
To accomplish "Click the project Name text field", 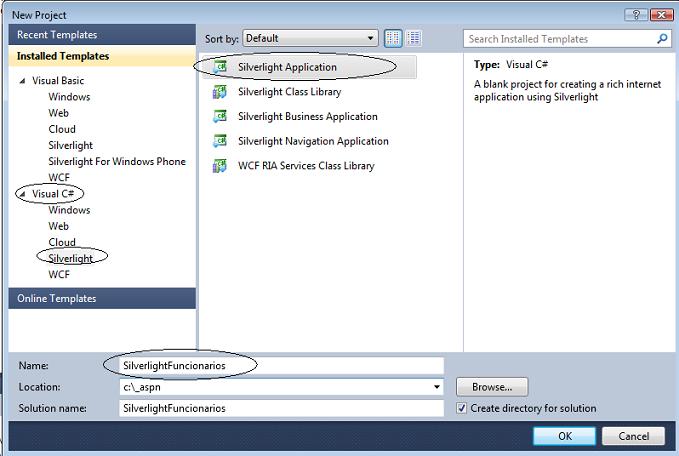I will (280, 366).
